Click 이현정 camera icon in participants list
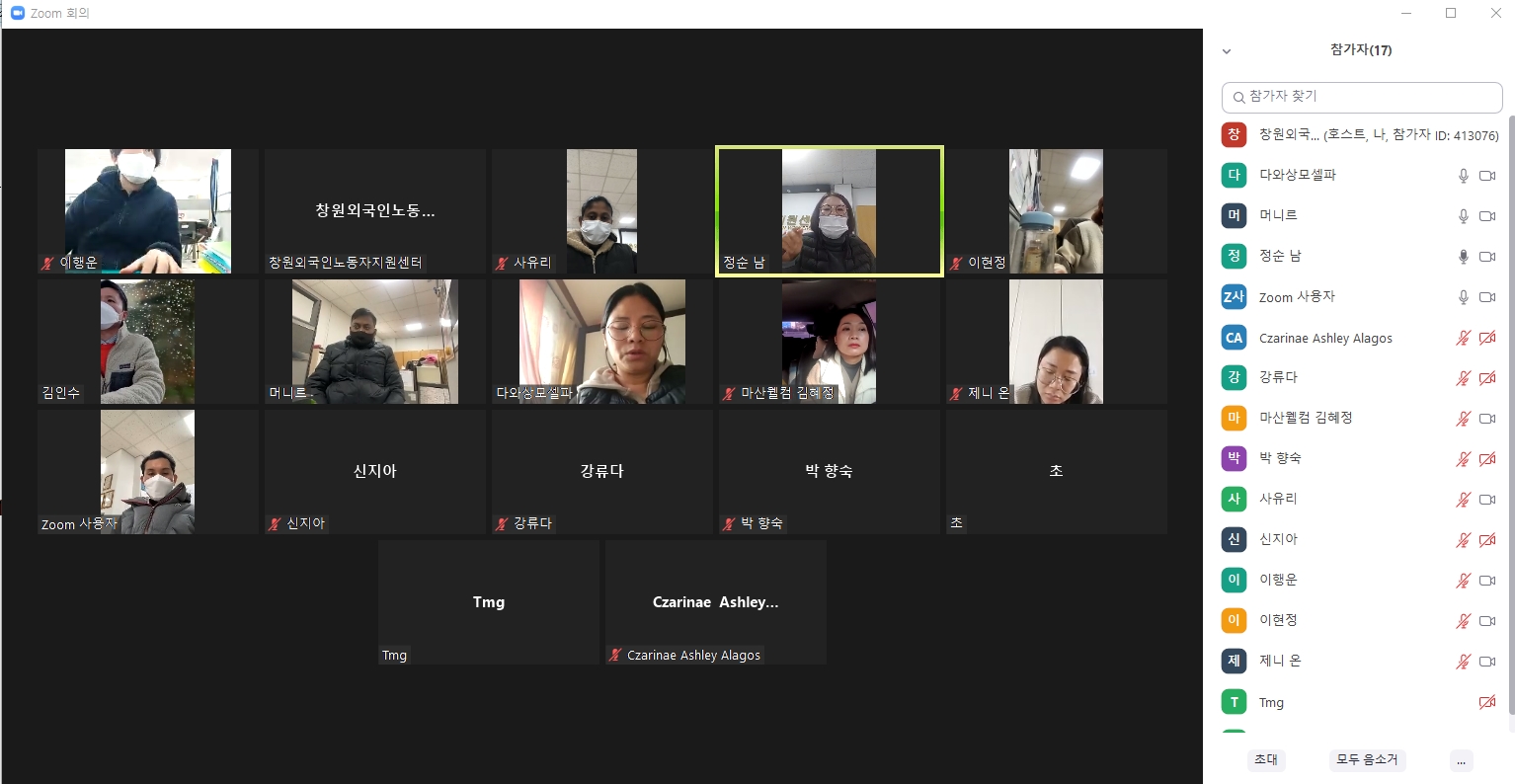 click(x=1487, y=621)
